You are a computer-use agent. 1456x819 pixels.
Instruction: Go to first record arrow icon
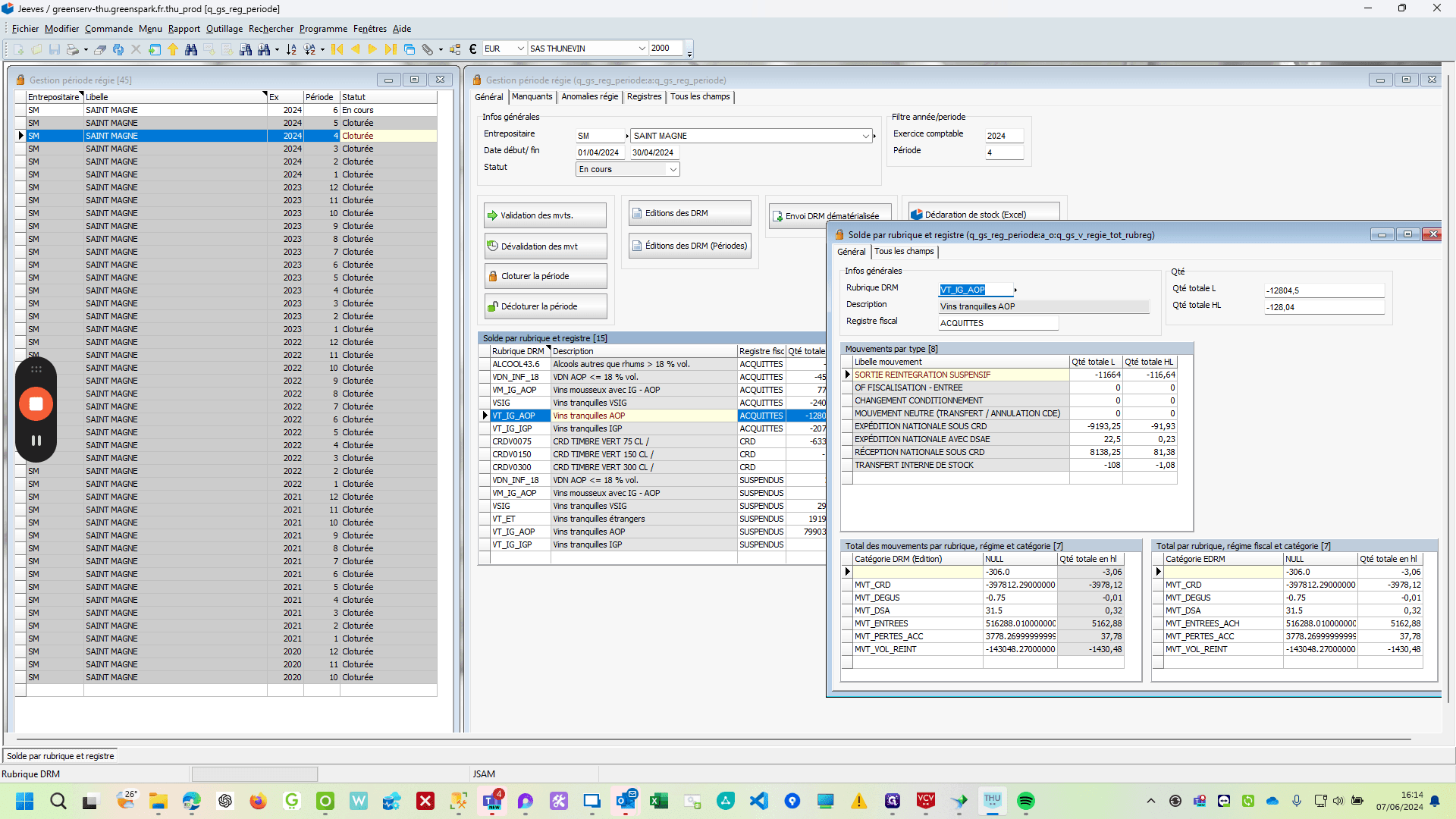(x=337, y=49)
